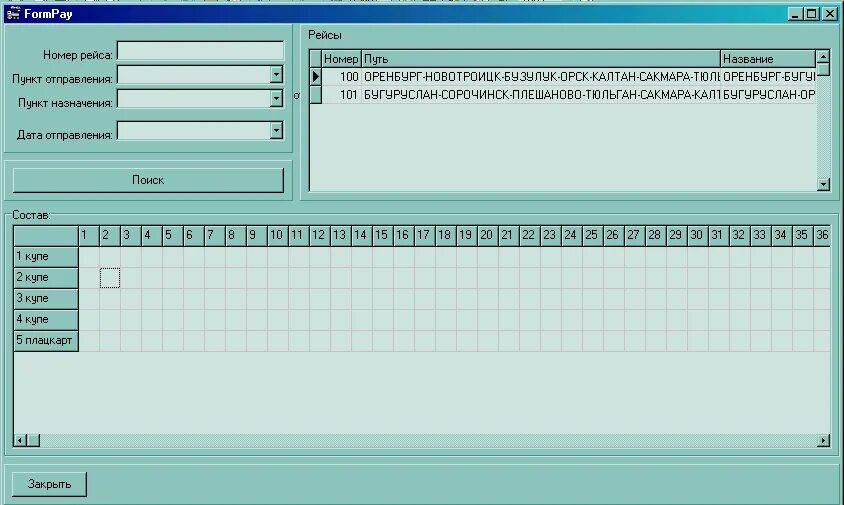Click seat column header 1
The height and width of the screenshot is (505, 844).
point(89,235)
